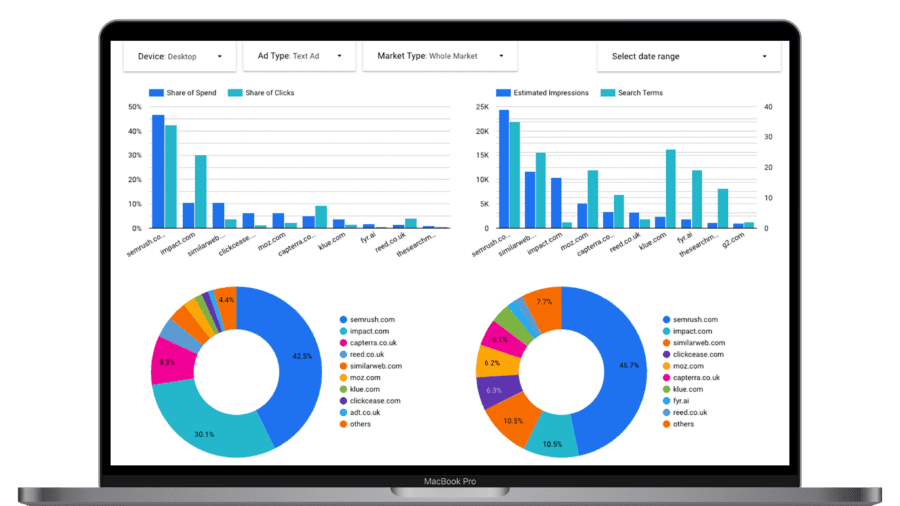Click semrush.com in the right donut legend
The width and height of the screenshot is (900, 506).
[x=690, y=320]
